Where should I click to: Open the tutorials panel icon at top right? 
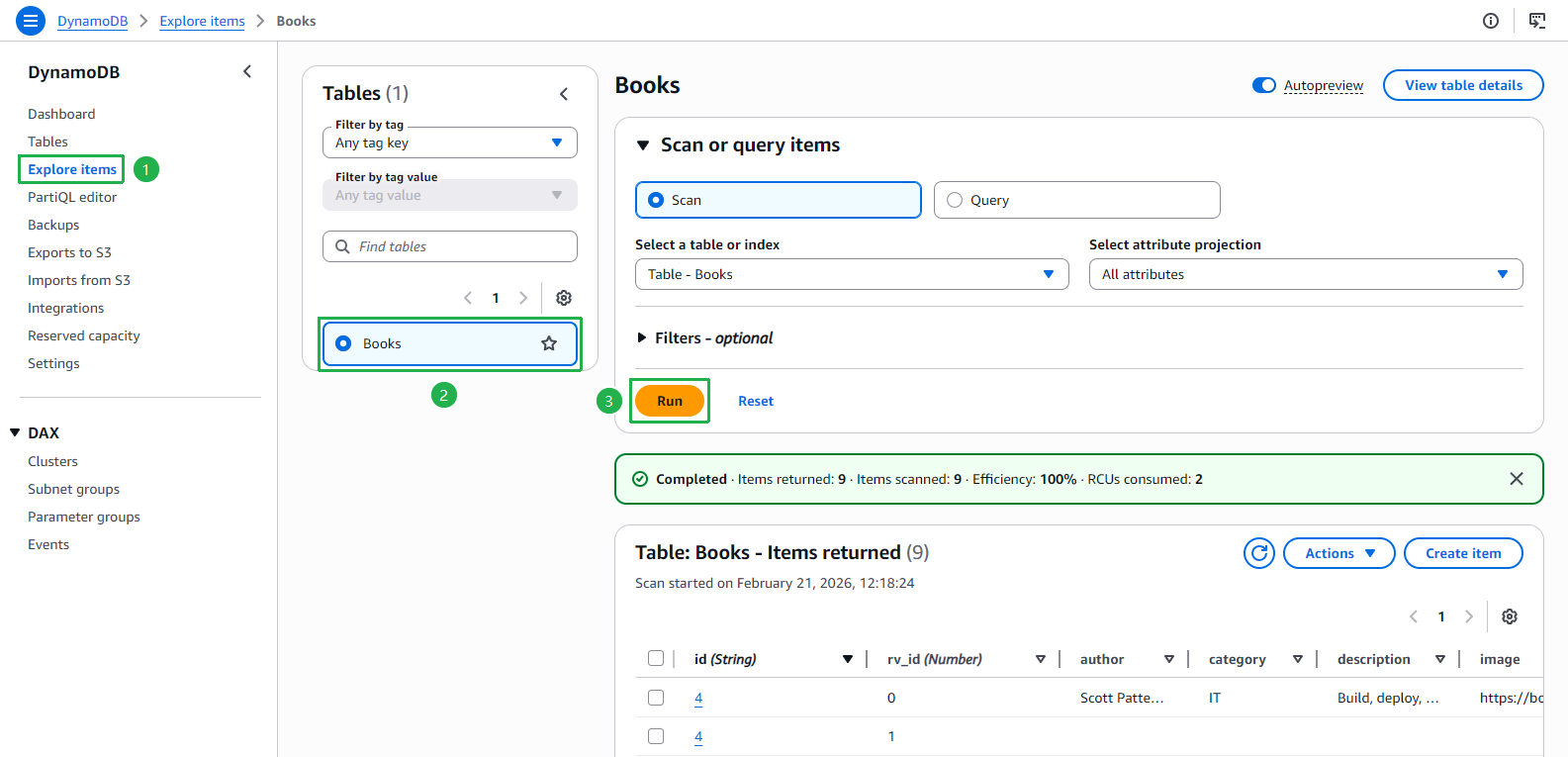pos(1537,21)
